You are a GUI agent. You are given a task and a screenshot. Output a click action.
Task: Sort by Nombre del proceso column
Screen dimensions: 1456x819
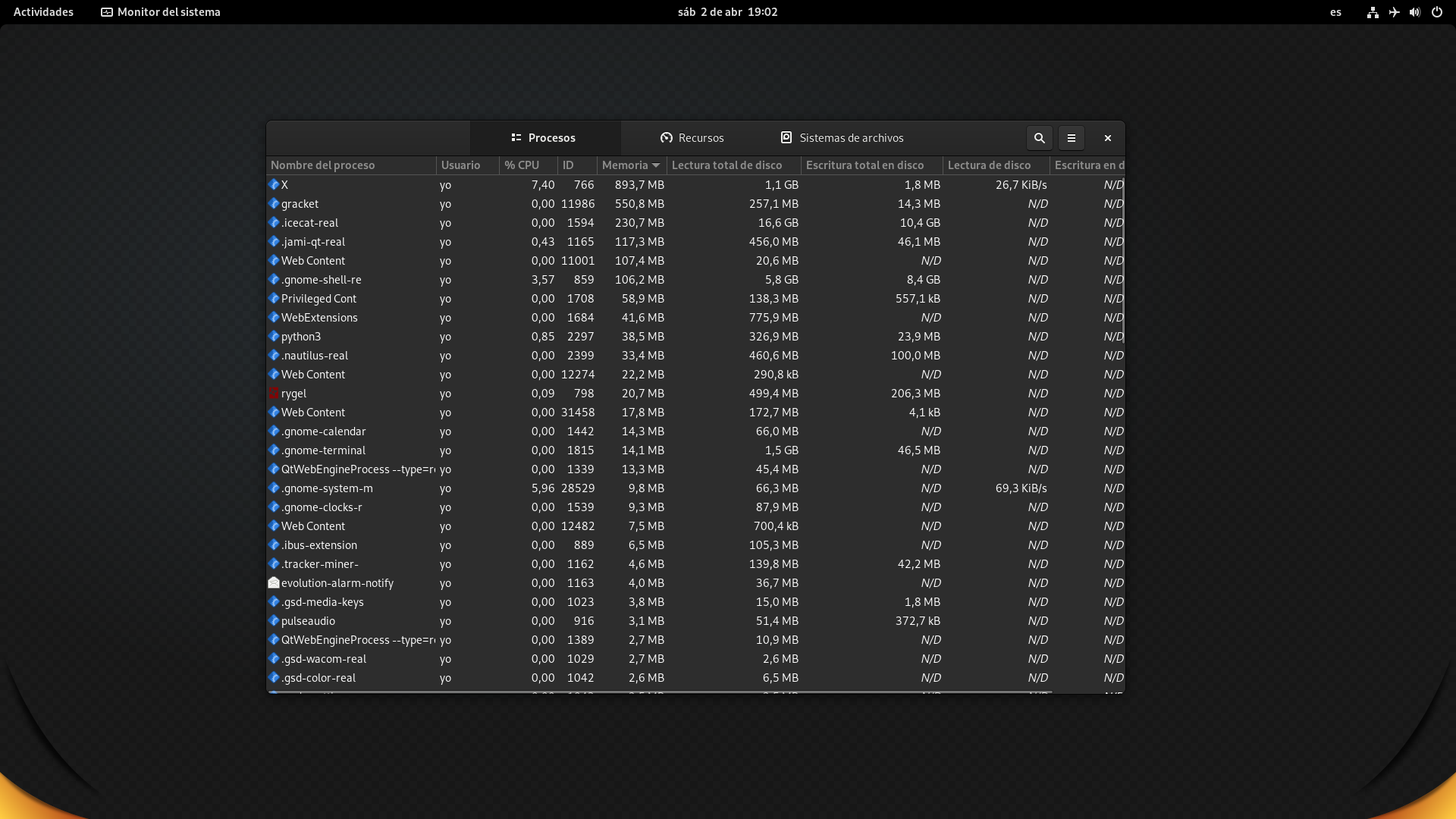[x=351, y=165]
